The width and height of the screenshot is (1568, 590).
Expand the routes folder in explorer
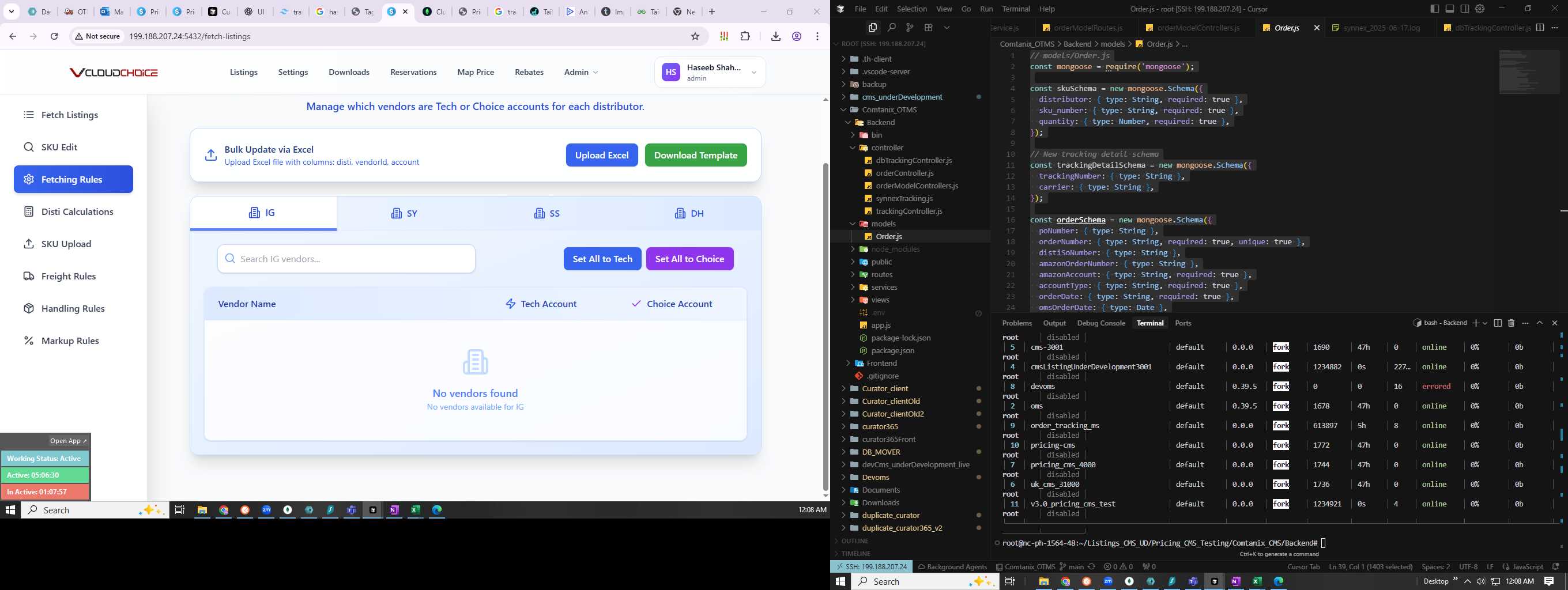(910, 274)
